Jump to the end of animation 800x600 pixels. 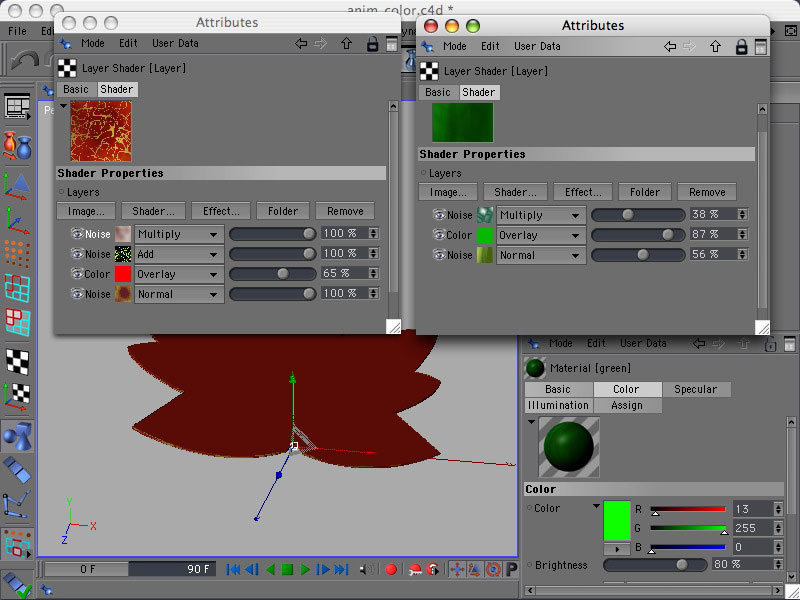341,569
